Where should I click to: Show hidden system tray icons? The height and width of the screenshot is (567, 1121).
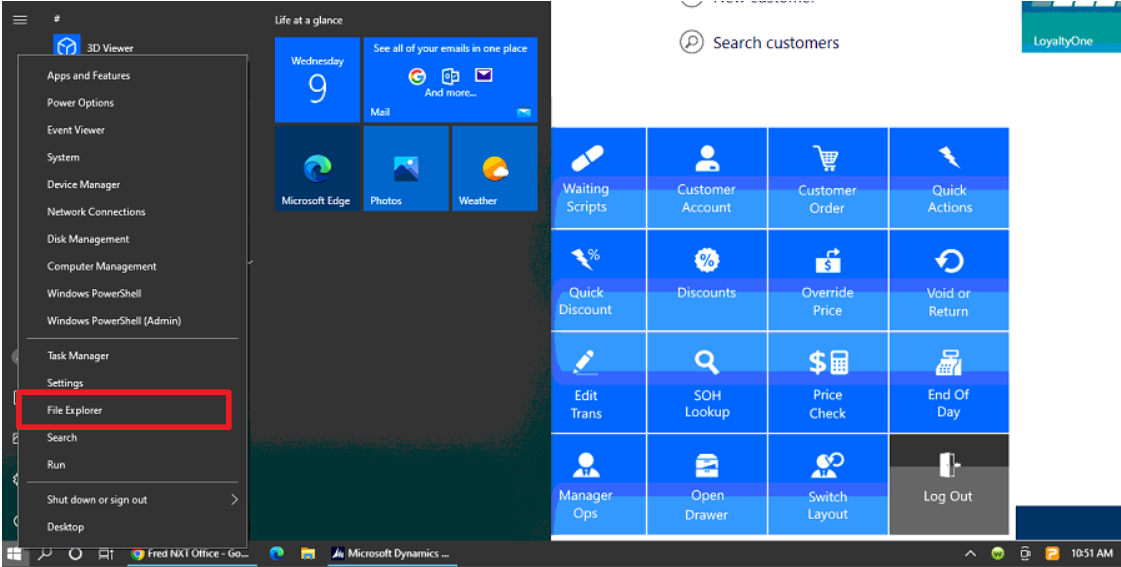(x=970, y=553)
